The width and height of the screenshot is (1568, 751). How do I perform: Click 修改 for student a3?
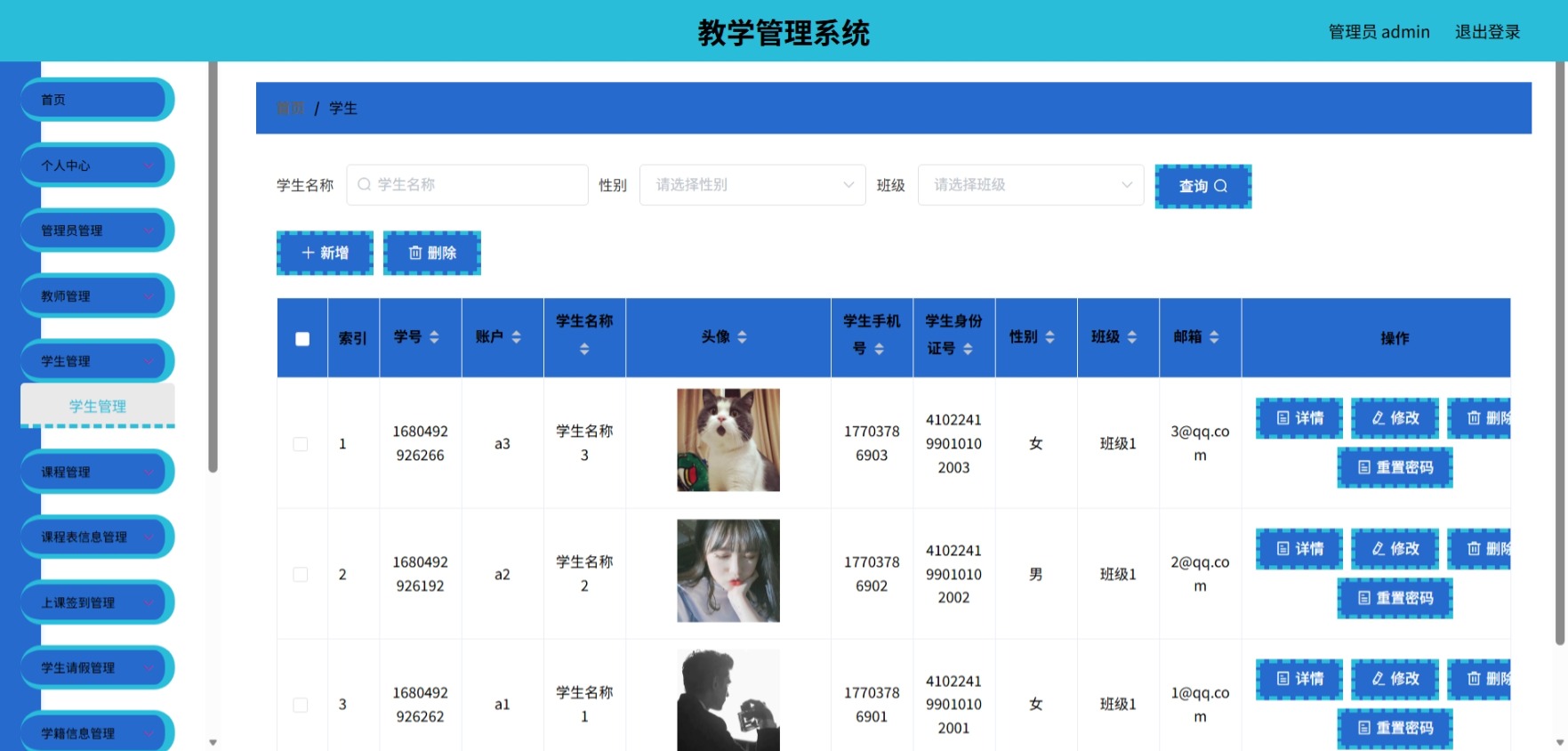(1395, 418)
